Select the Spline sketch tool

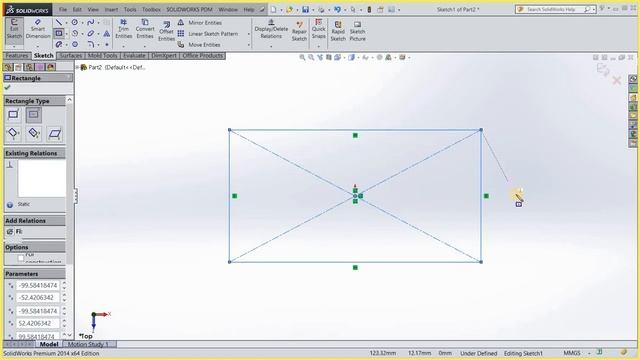click(91, 22)
